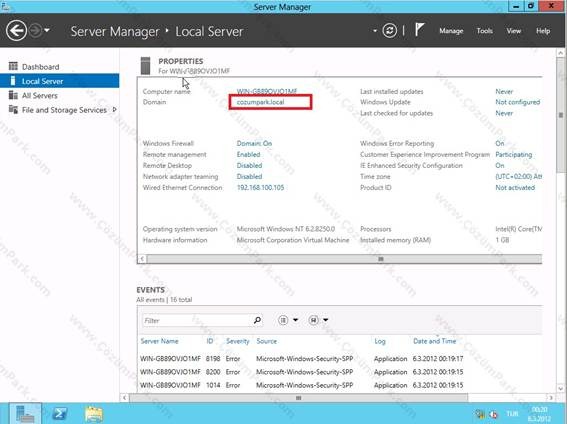
Task: Click the refresh icon in header
Action: point(389,31)
